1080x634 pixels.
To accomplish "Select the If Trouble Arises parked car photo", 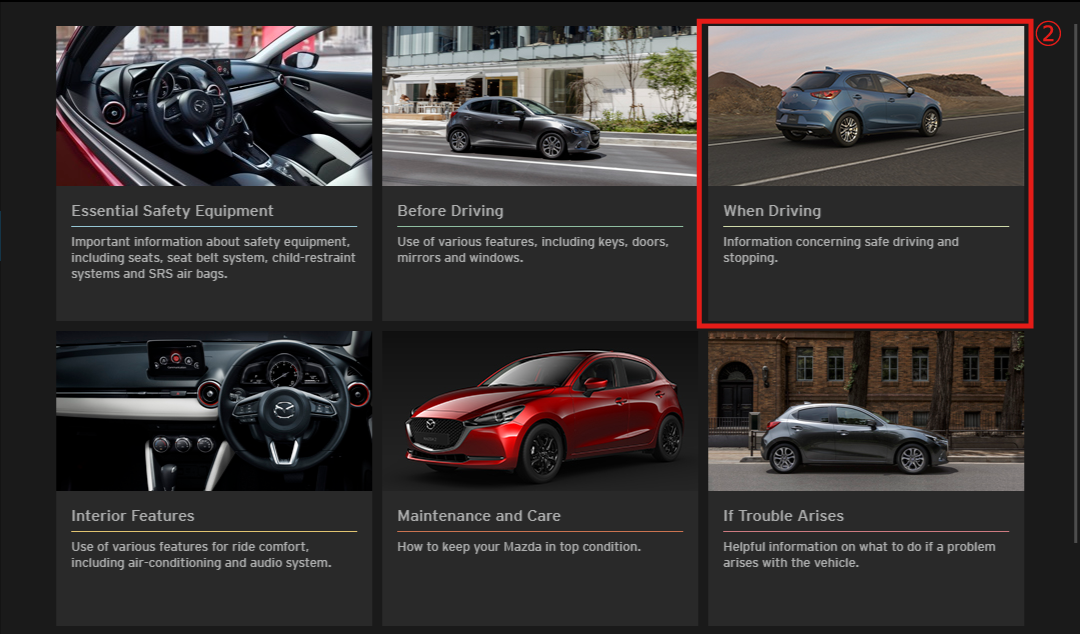I will point(865,411).
